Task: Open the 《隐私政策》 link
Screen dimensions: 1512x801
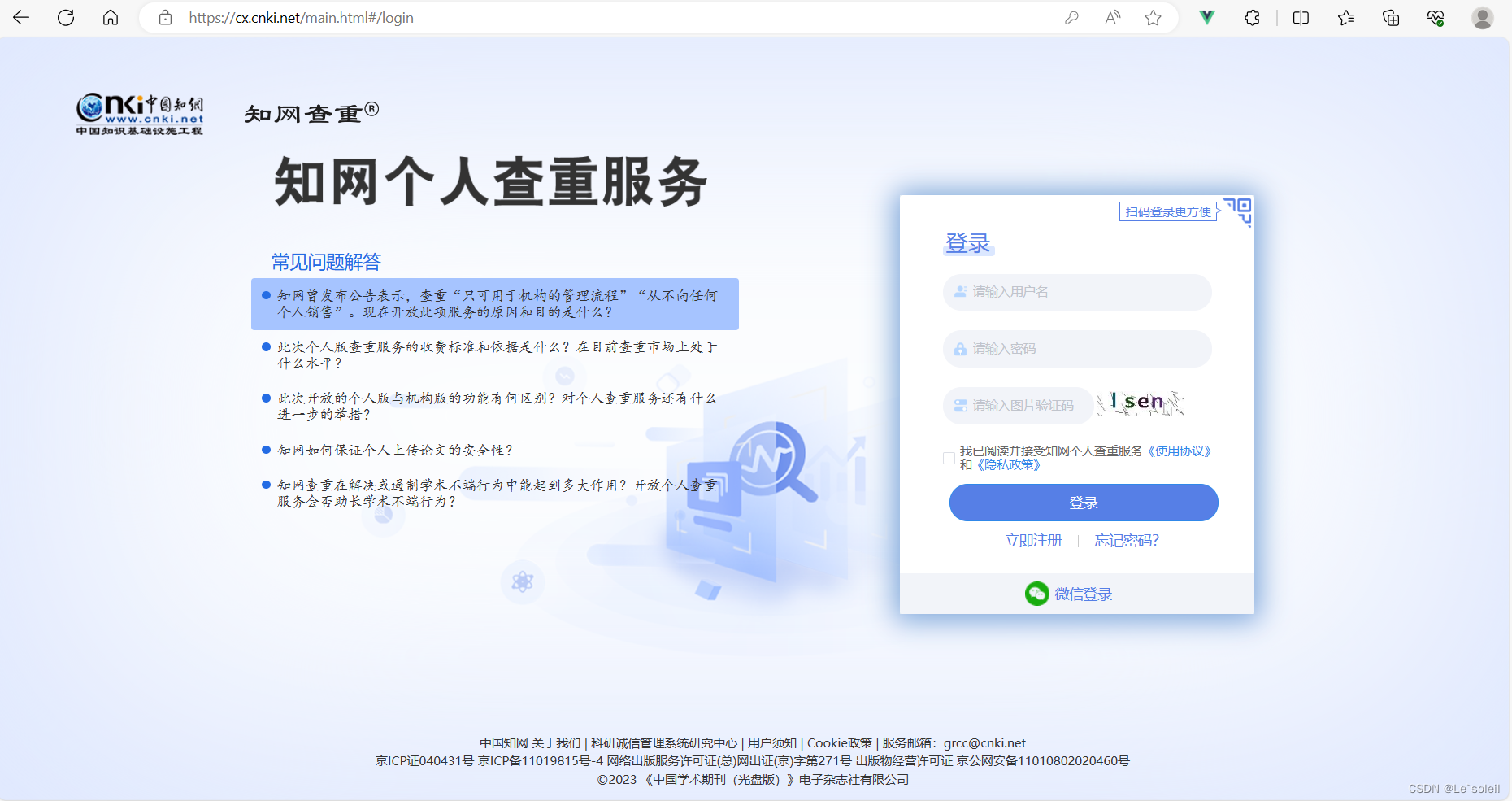Action: point(1008,465)
